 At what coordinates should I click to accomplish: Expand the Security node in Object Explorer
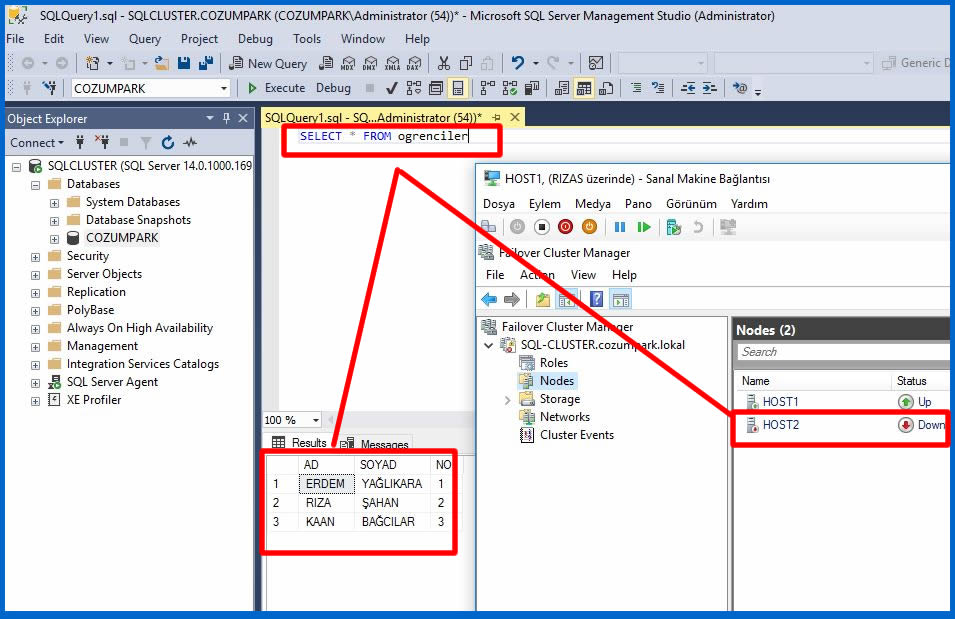(36, 256)
